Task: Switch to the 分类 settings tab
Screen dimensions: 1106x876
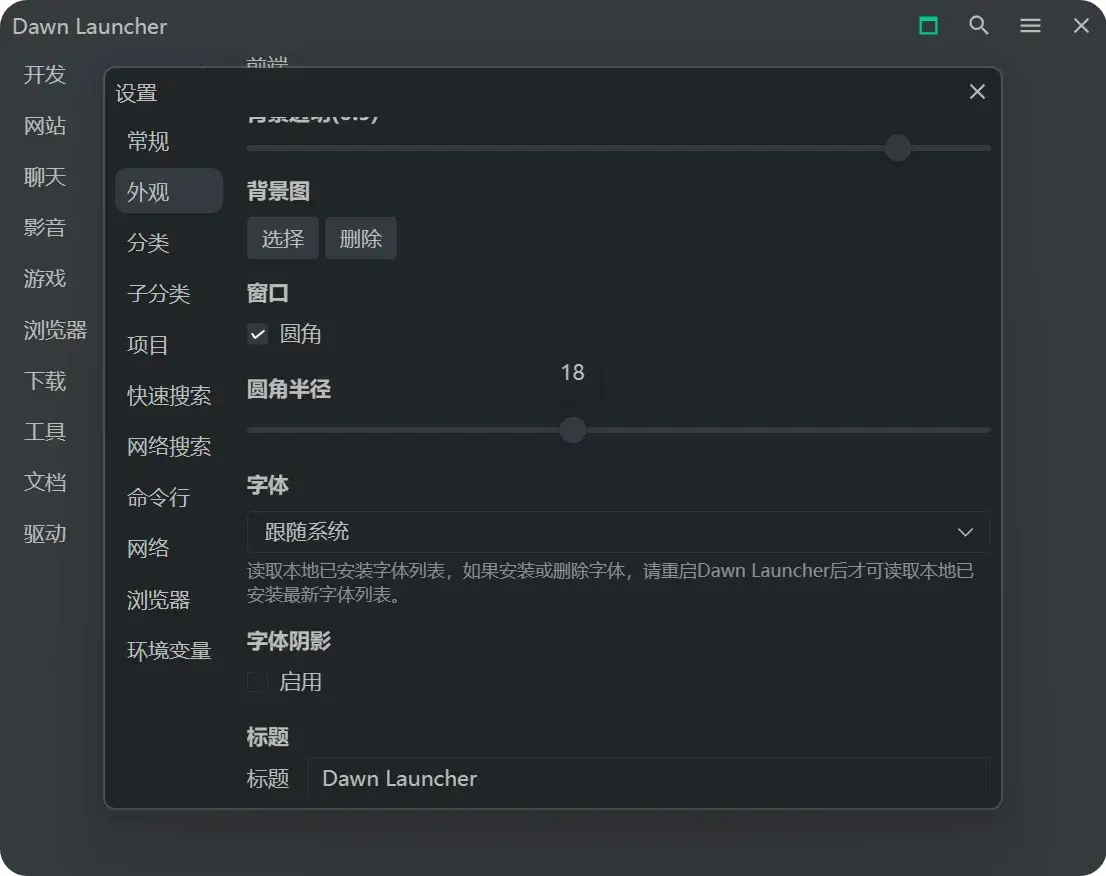Action: pos(169,243)
